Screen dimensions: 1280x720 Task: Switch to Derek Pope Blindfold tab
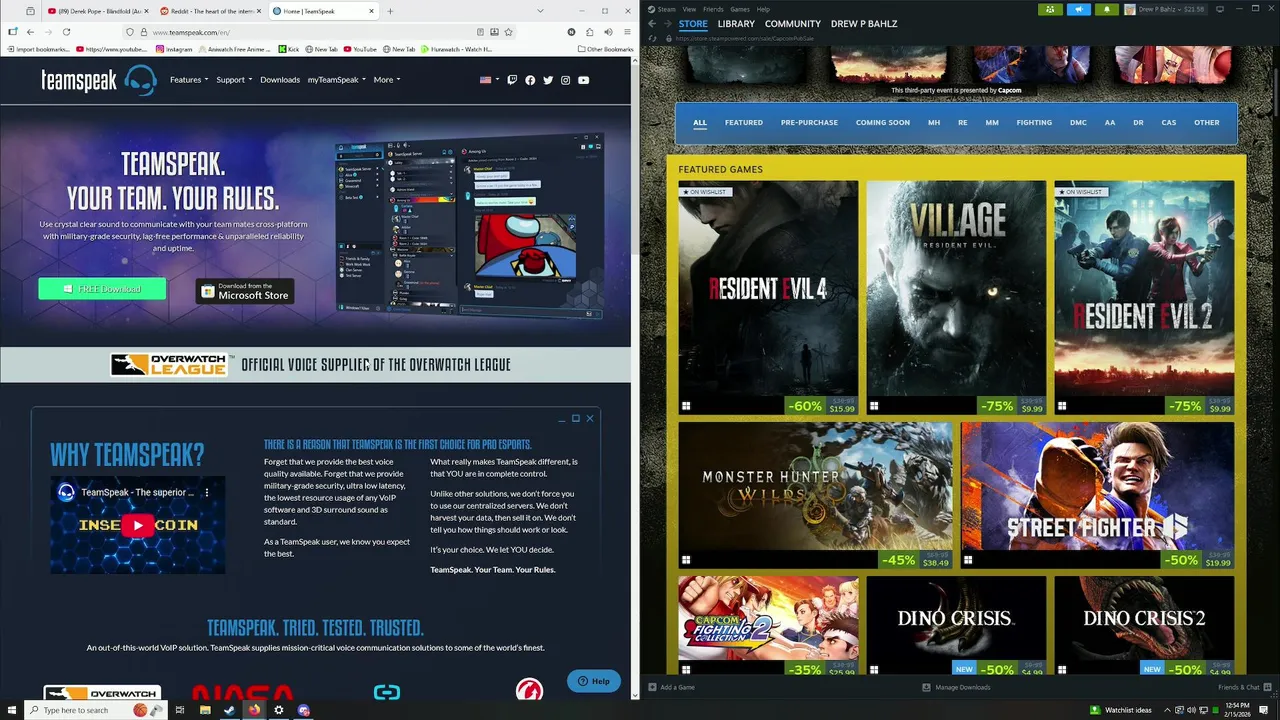[x=96, y=11]
